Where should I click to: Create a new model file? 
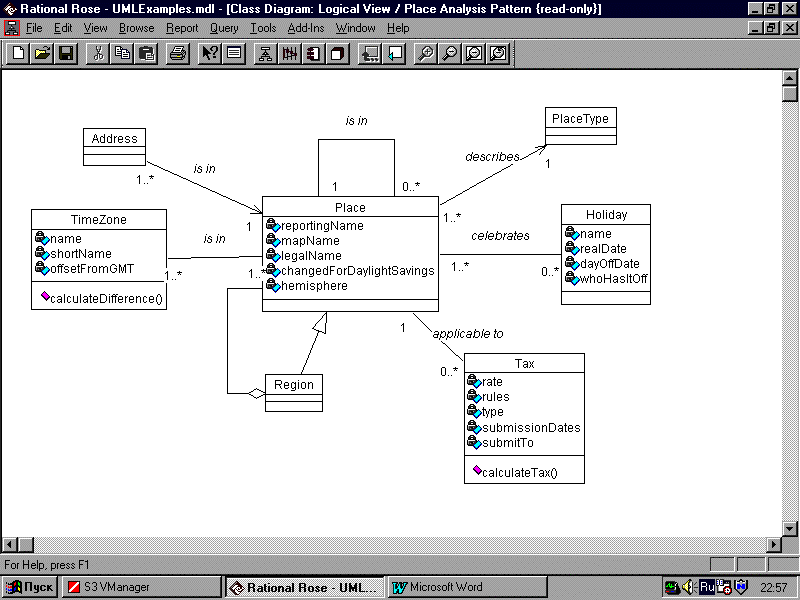pyautogui.click(x=15, y=53)
